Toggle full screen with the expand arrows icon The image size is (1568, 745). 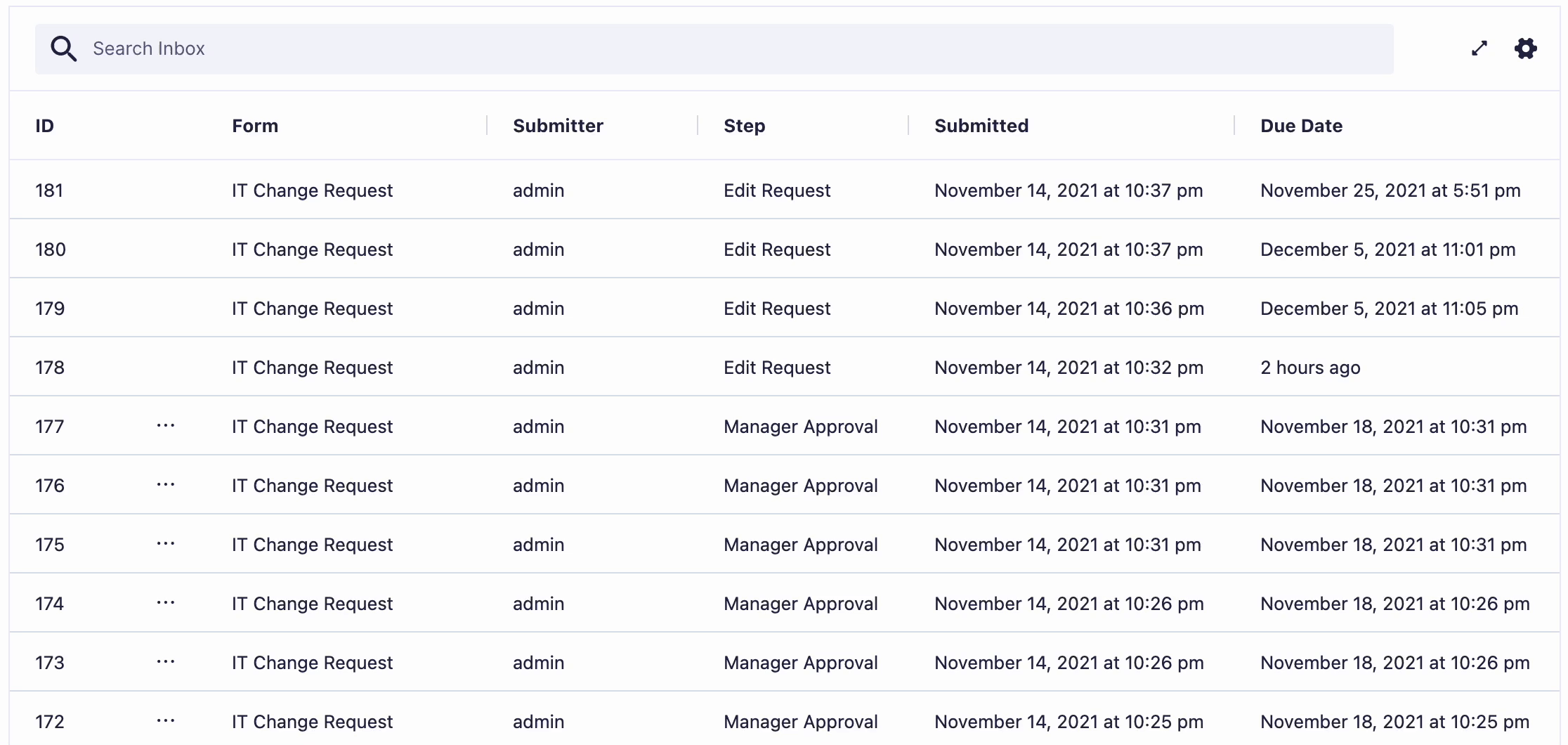click(1479, 48)
